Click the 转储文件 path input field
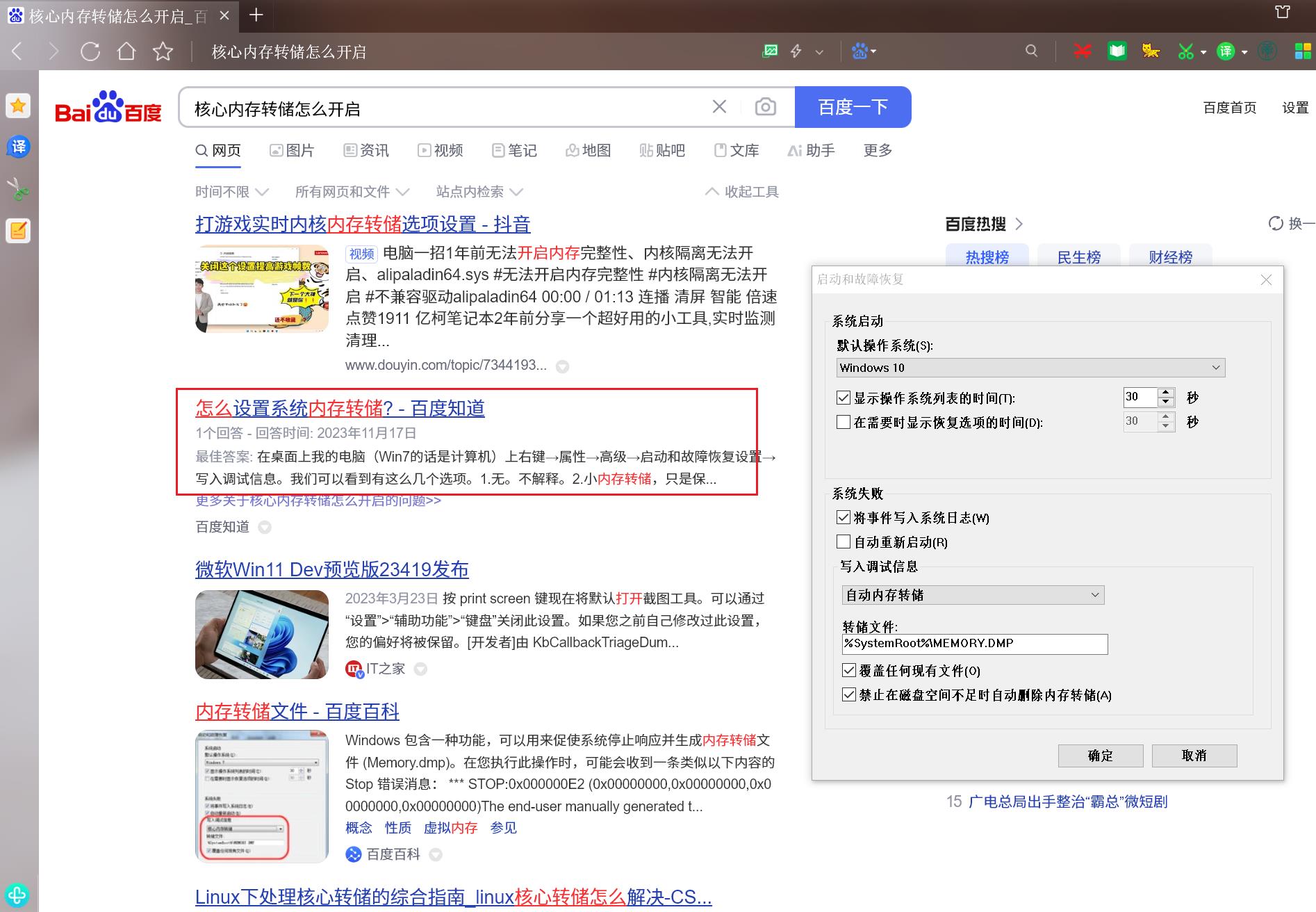 tap(974, 644)
